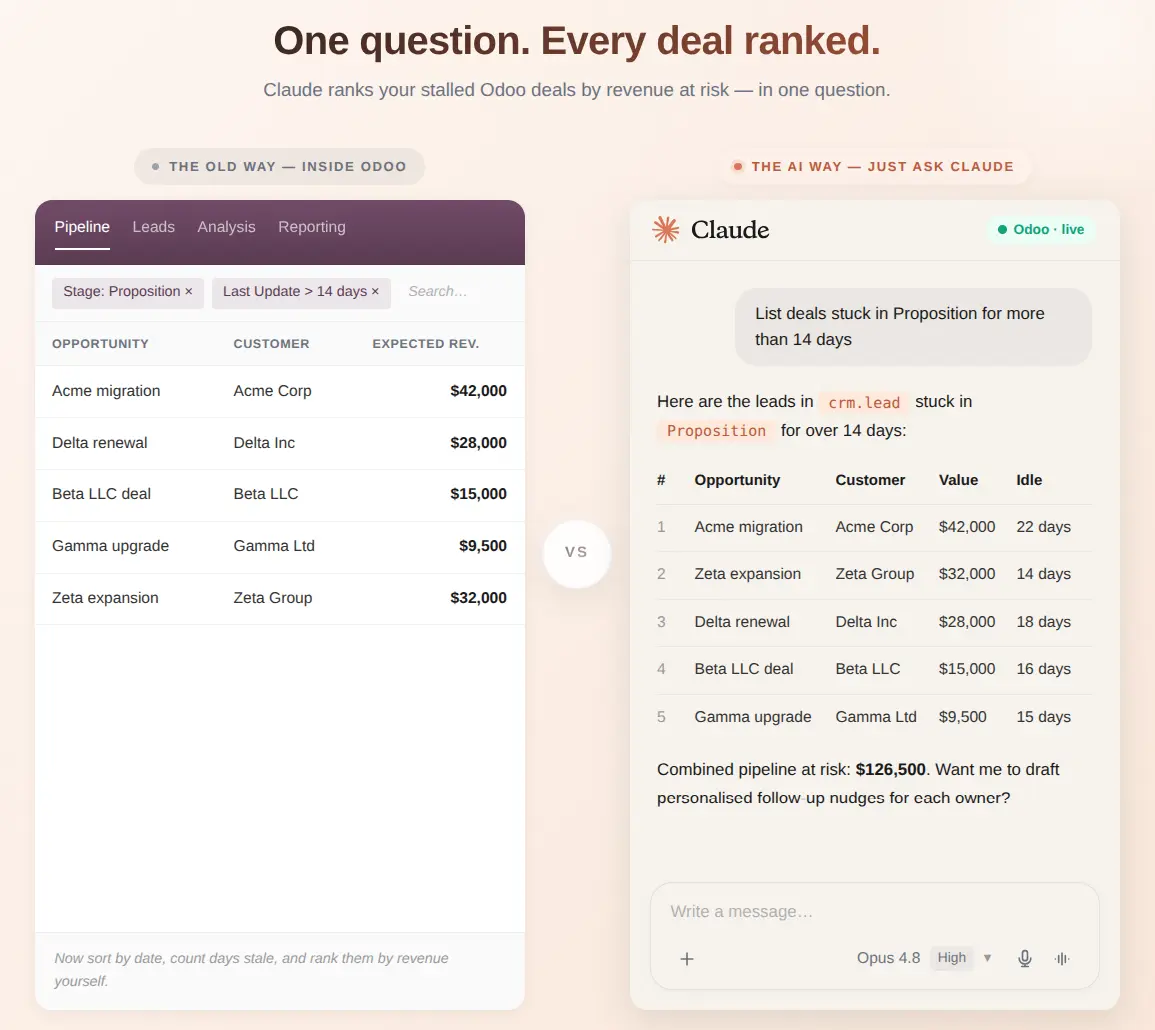Click the Claude starburst logo icon
The image size is (1155, 1030).
click(665, 230)
